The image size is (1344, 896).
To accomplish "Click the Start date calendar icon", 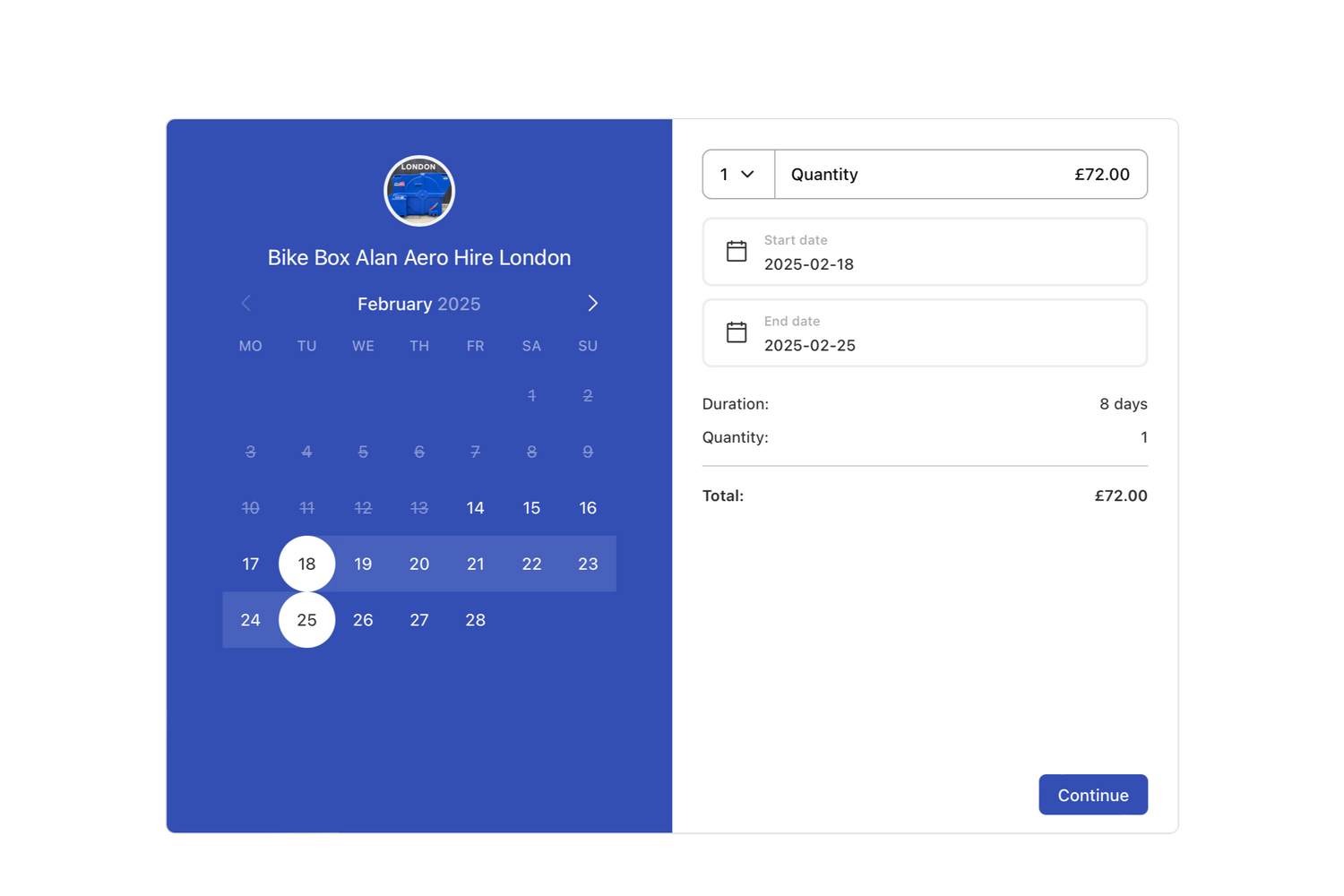I will pyautogui.click(x=737, y=252).
